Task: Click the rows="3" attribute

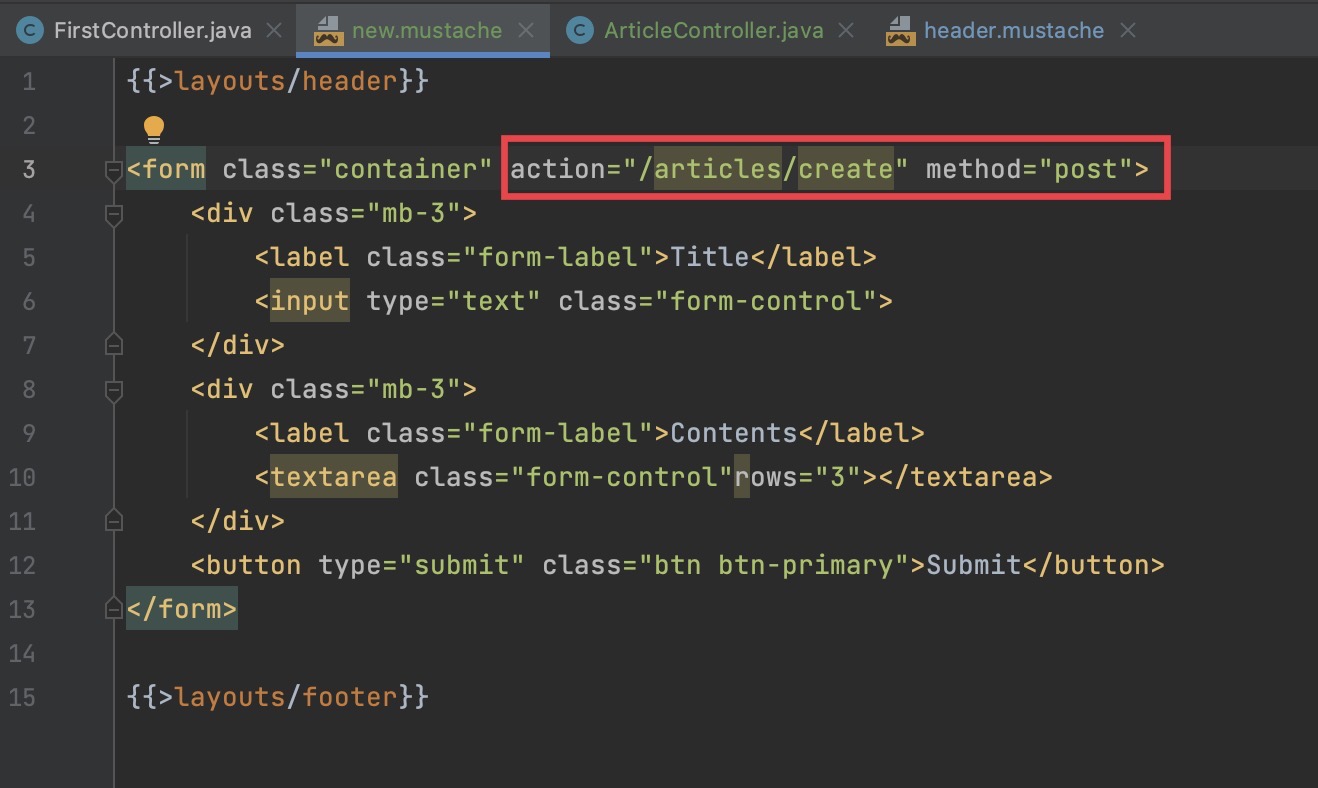Action: 798,477
